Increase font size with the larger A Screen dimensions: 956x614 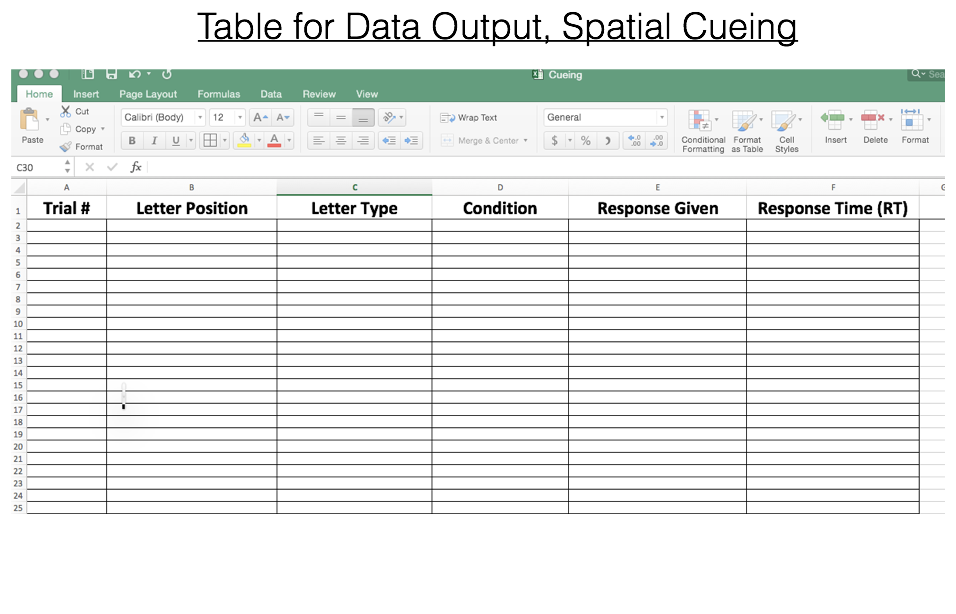click(x=260, y=117)
